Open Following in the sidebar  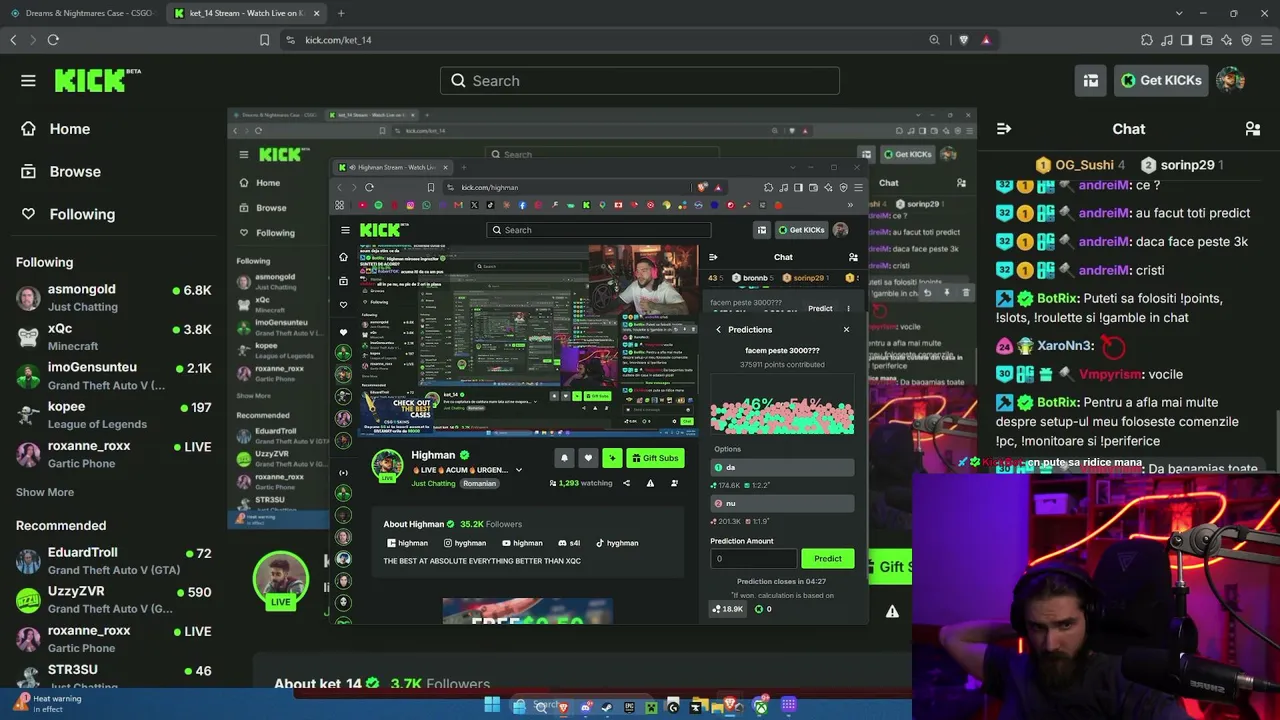click(68, 214)
